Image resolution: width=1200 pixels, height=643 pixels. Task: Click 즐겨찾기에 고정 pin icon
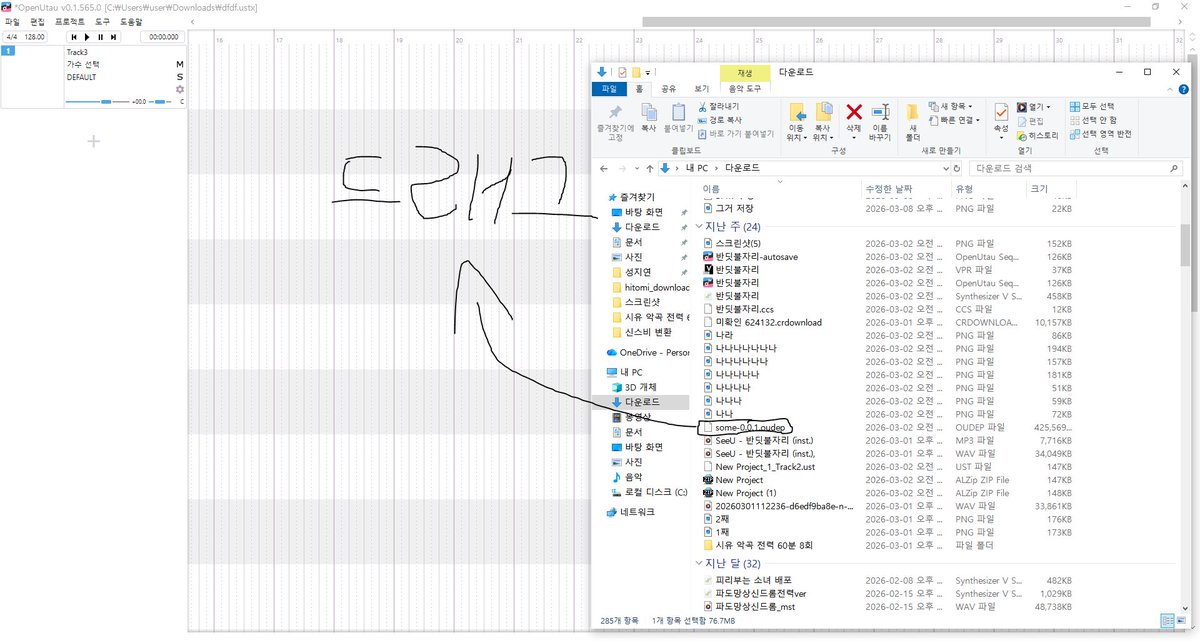click(615, 120)
